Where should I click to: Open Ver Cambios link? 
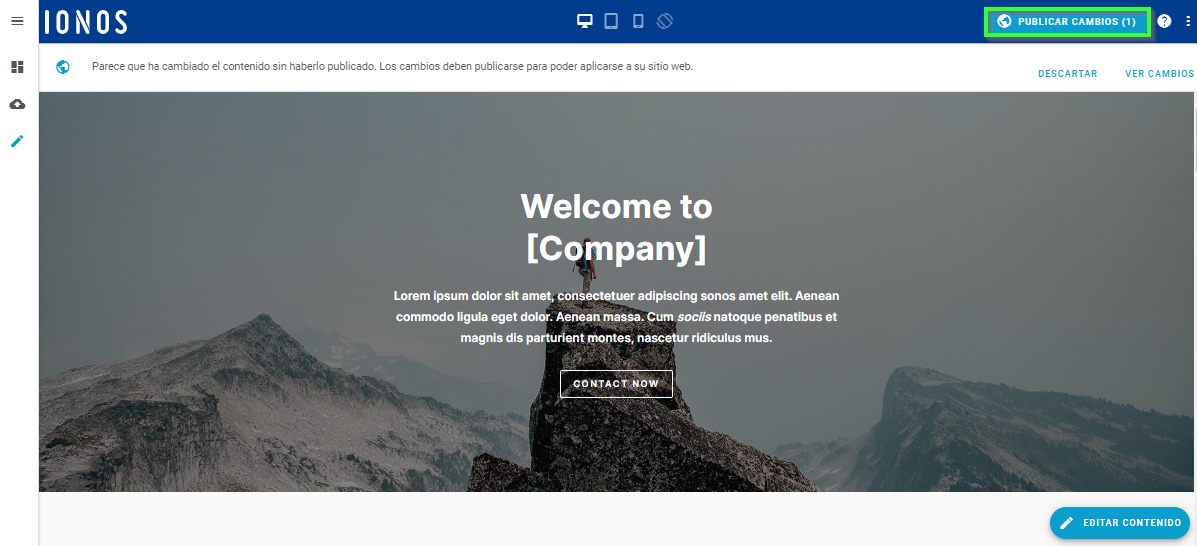pyautogui.click(x=1159, y=74)
